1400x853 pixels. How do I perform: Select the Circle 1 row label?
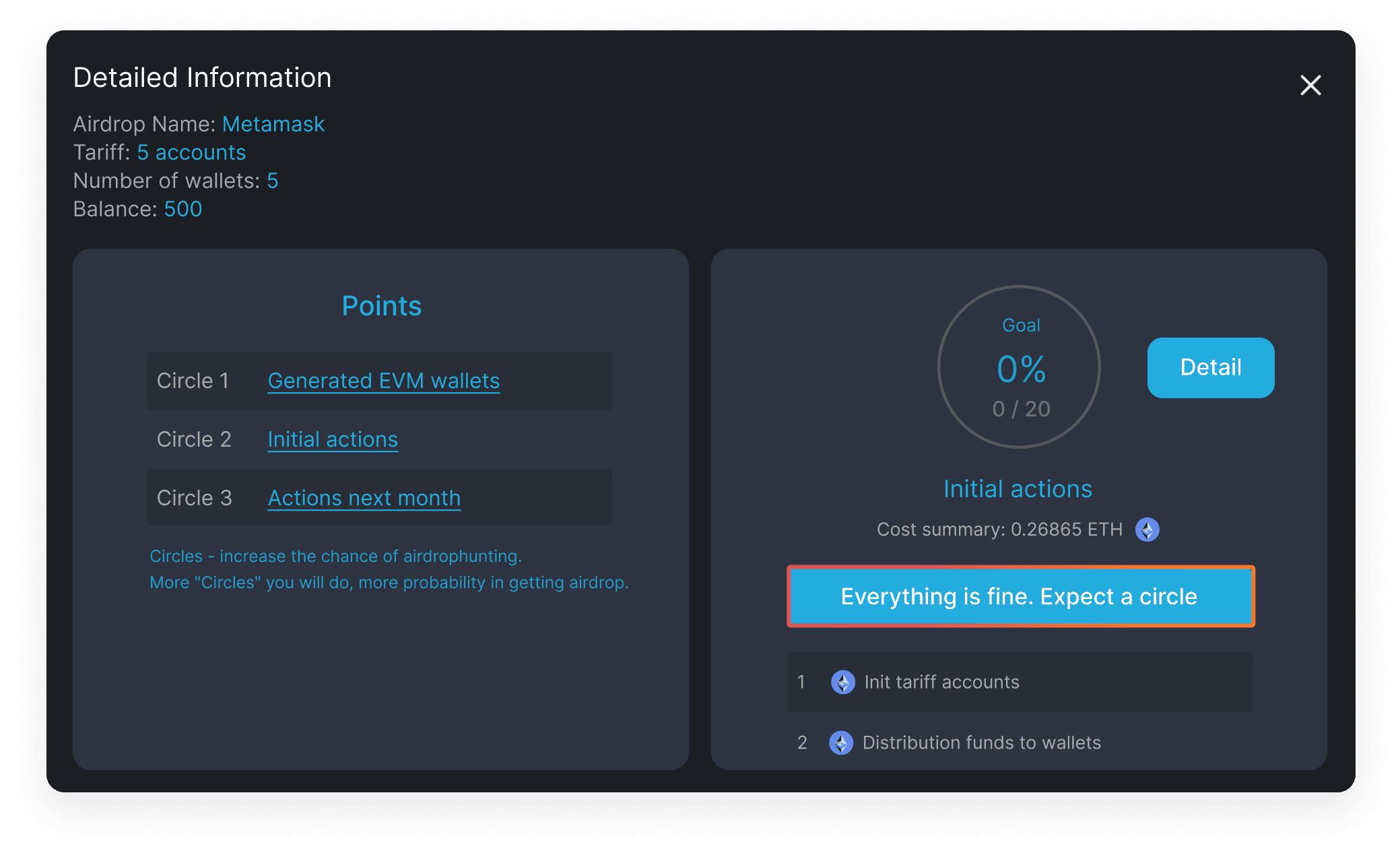(193, 381)
